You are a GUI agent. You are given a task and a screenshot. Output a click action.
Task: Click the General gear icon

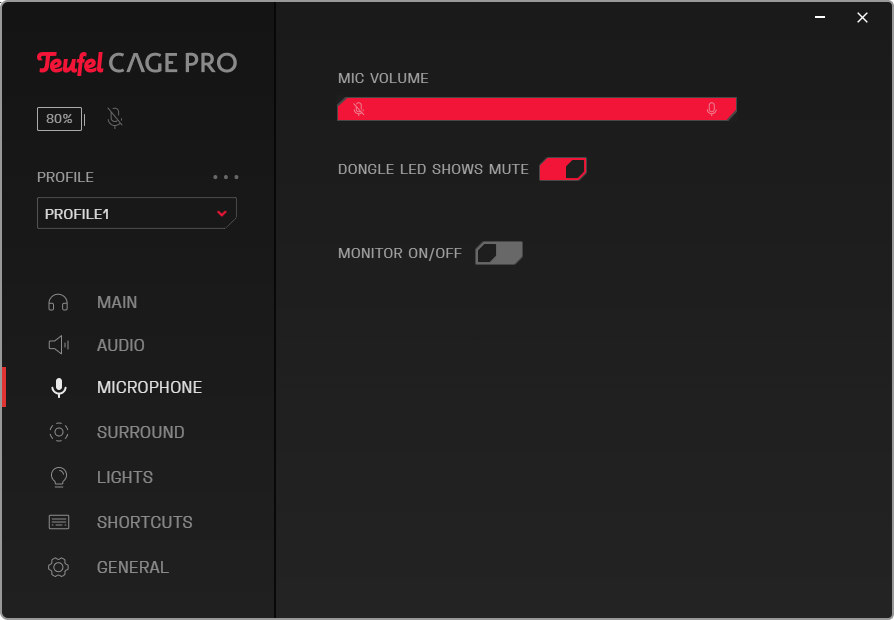[58, 567]
